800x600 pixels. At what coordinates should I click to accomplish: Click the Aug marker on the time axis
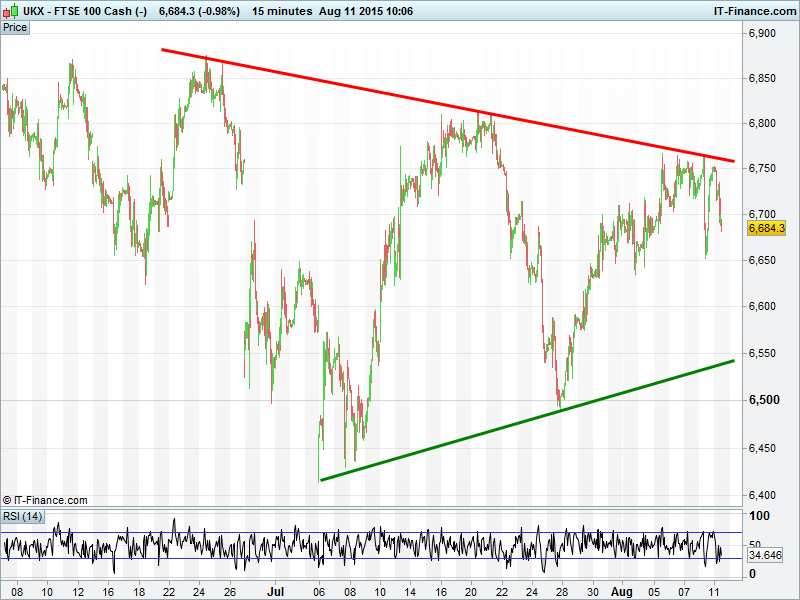tap(622, 592)
